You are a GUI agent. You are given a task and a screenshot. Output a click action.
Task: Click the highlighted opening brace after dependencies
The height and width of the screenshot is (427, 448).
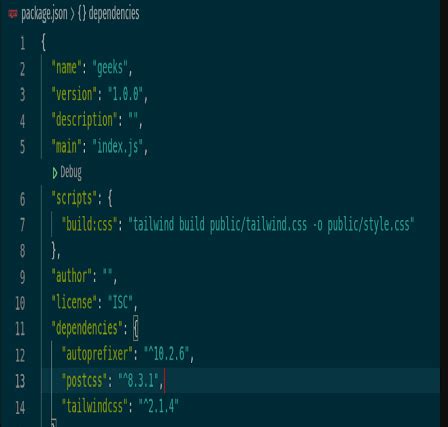(x=136, y=329)
